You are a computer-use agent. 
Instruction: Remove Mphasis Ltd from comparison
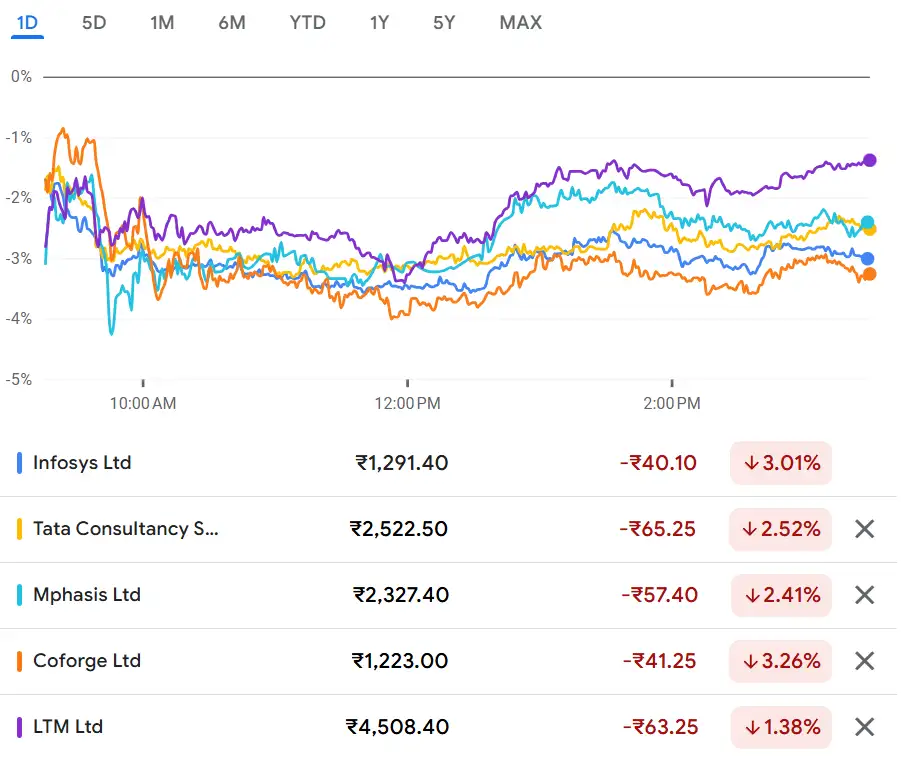tap(865, 595)
